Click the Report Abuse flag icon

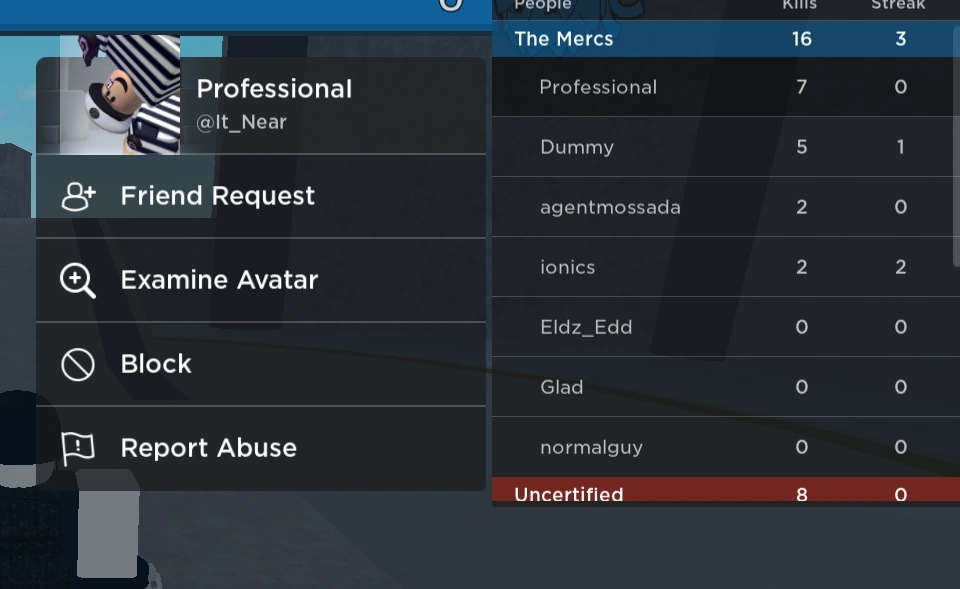pyautogui.click(x=78, y=448)
